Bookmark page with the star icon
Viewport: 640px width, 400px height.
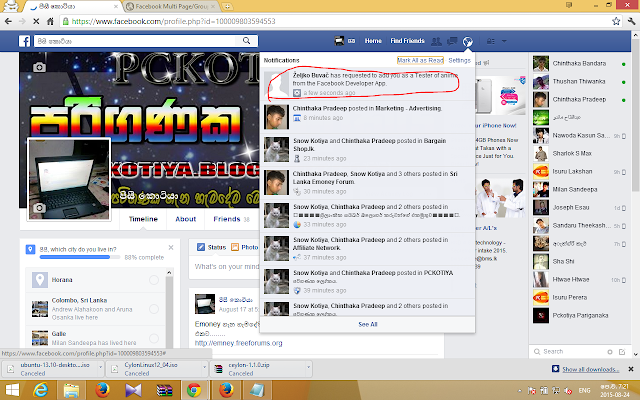(616, 21)
